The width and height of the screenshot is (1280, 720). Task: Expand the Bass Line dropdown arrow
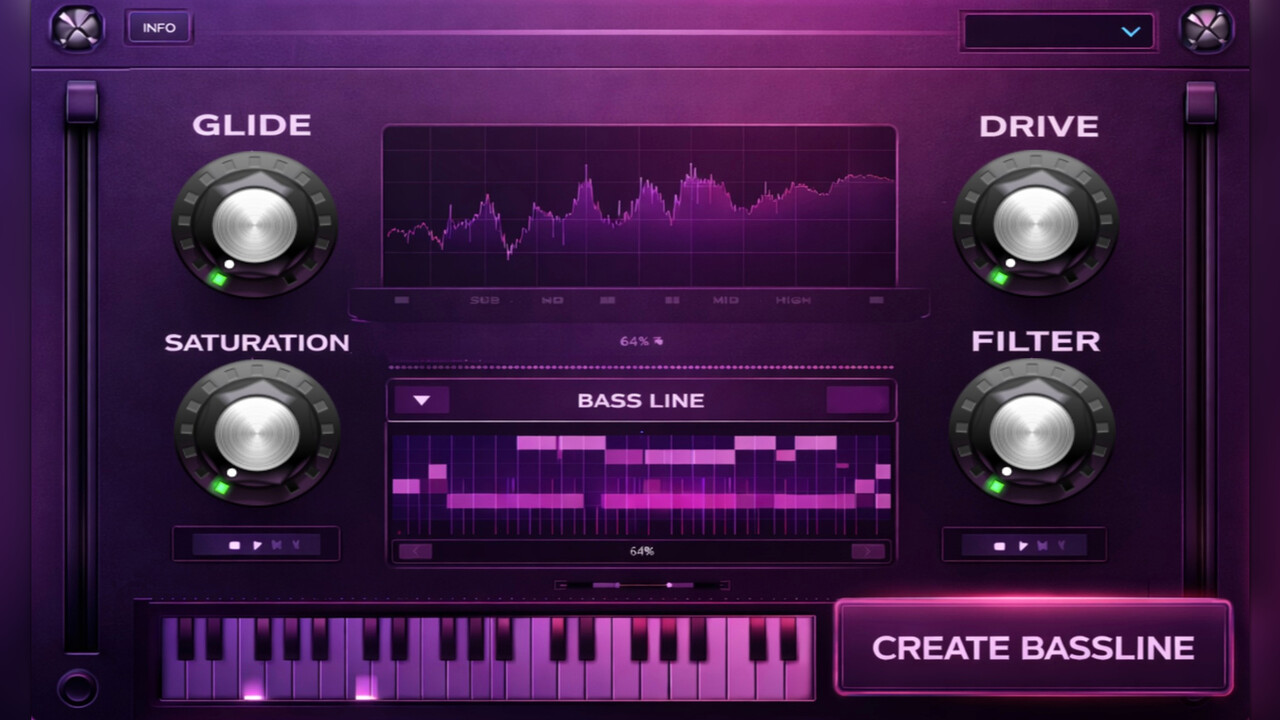421,400
